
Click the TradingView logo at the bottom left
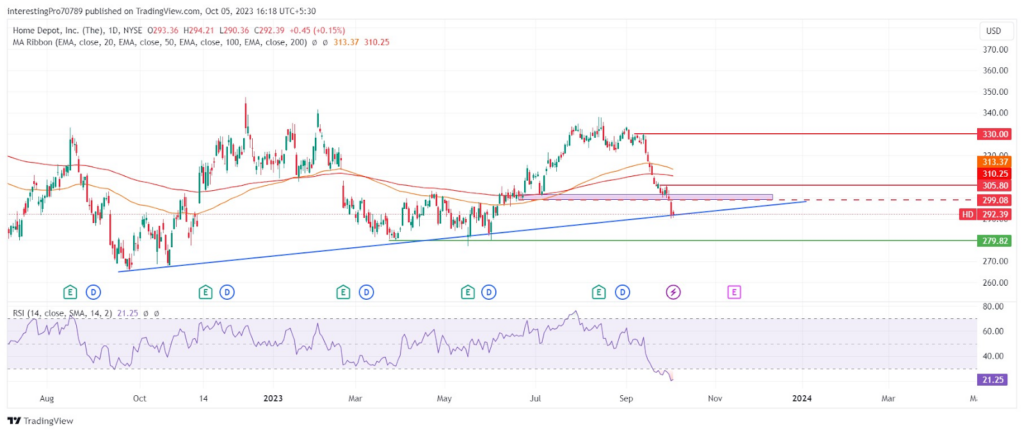(x=40, y=421)
